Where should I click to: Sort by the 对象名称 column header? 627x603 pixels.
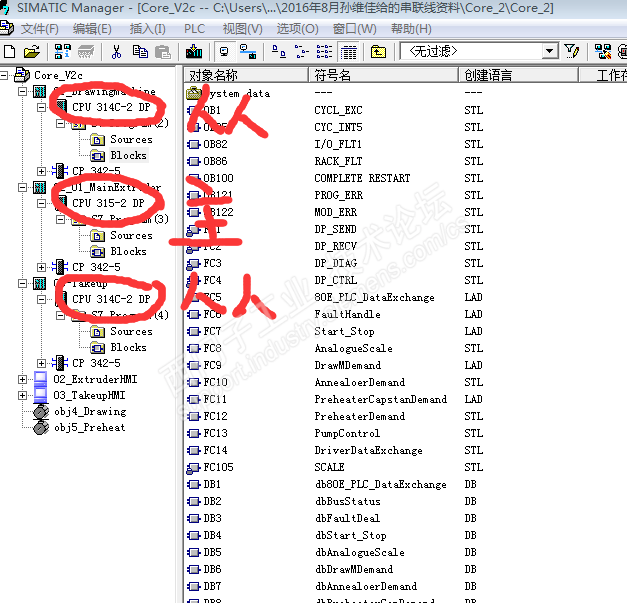coord(246,75)
